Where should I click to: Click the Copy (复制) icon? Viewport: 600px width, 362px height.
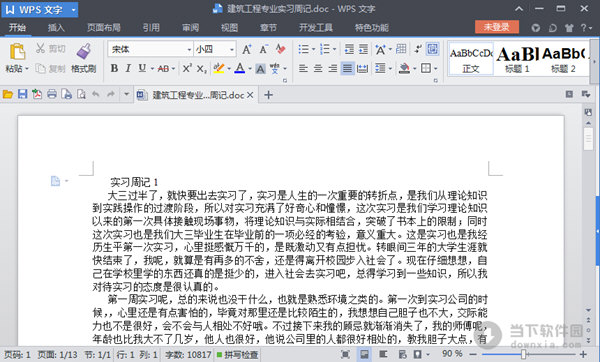click(x=41, y=68)
